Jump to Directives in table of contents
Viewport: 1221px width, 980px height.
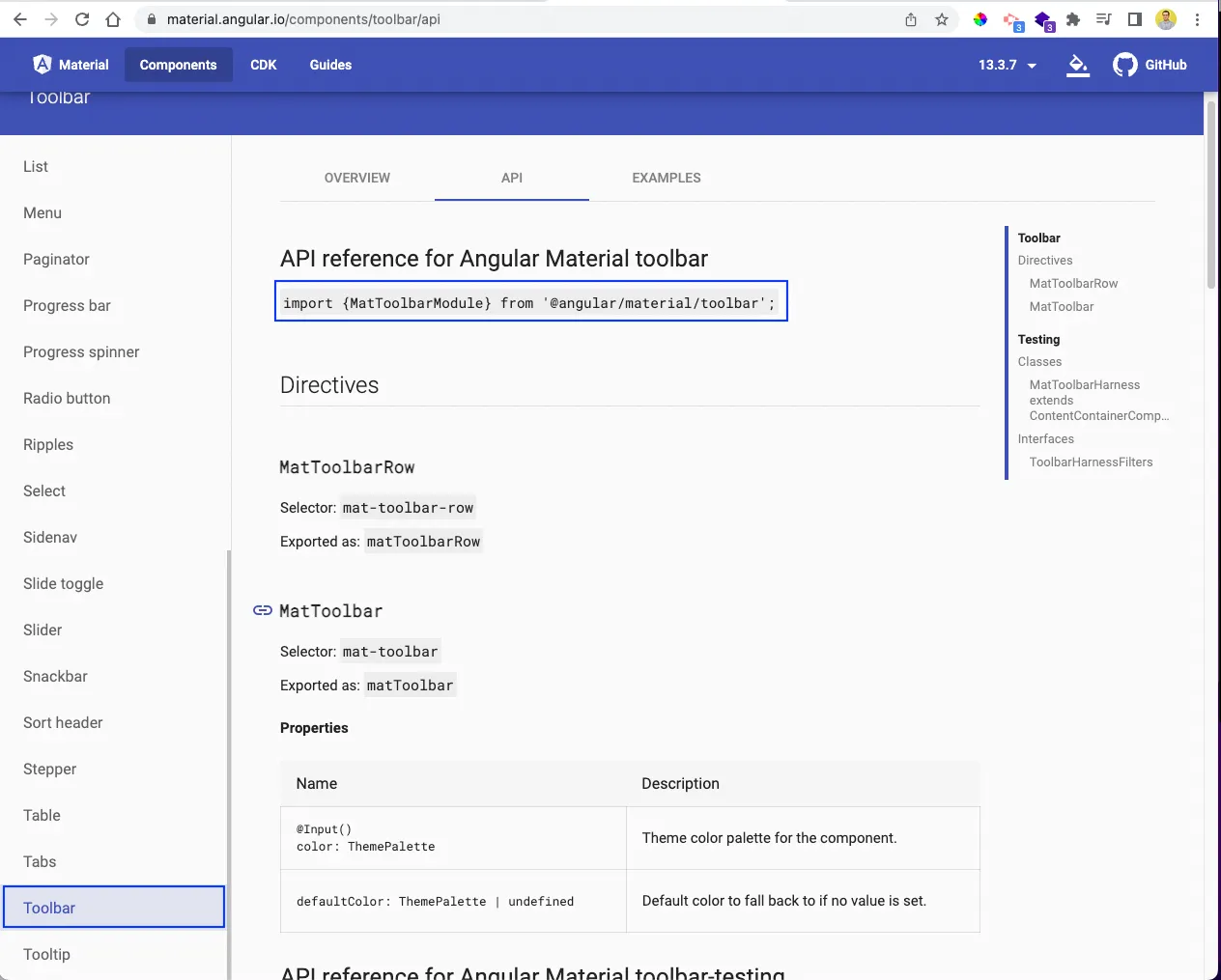tap(1044, 261)
